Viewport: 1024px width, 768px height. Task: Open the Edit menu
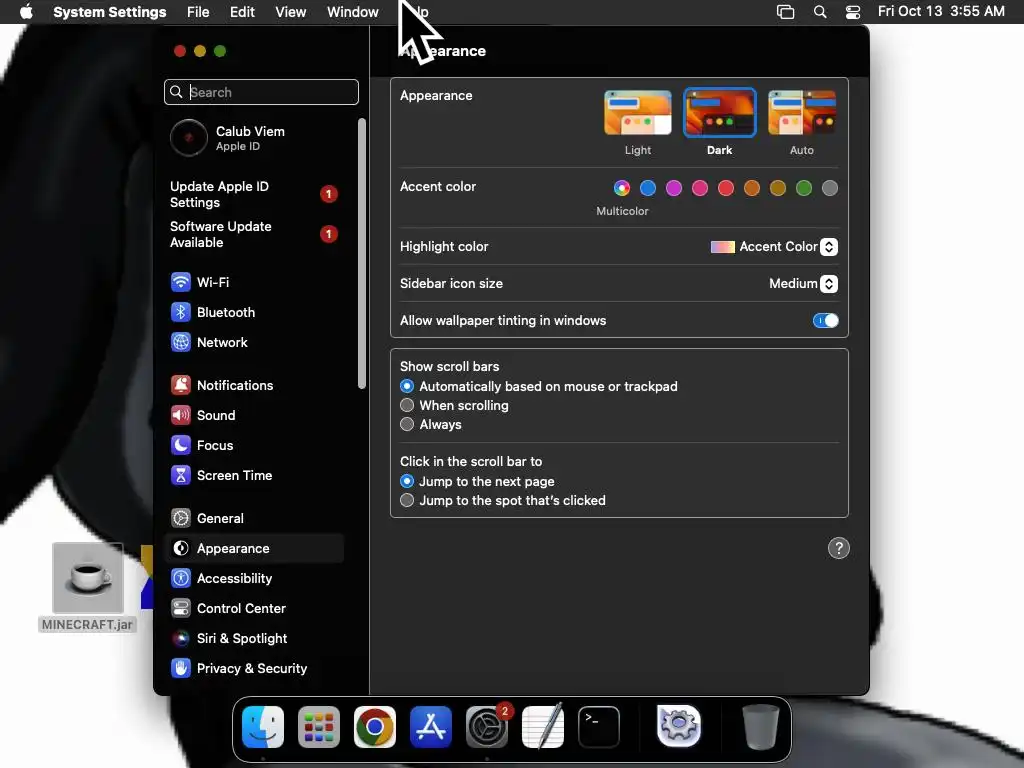(x=242, y=12)
